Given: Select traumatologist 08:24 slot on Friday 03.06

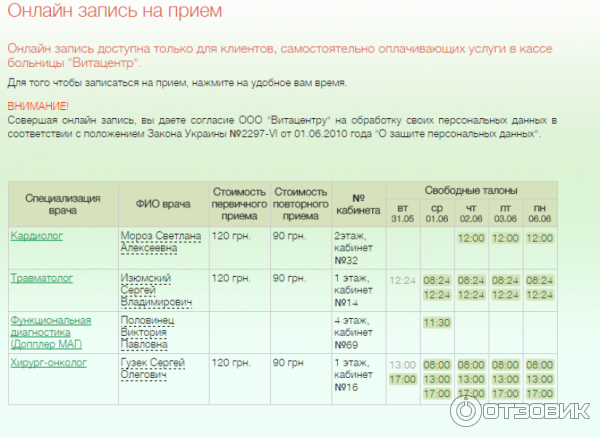Looking at the screenshot, I should 505,281.
